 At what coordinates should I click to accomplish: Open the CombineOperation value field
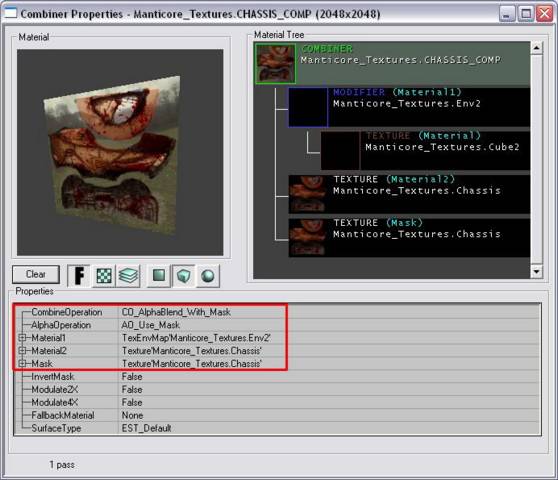(x=330, y=312)
